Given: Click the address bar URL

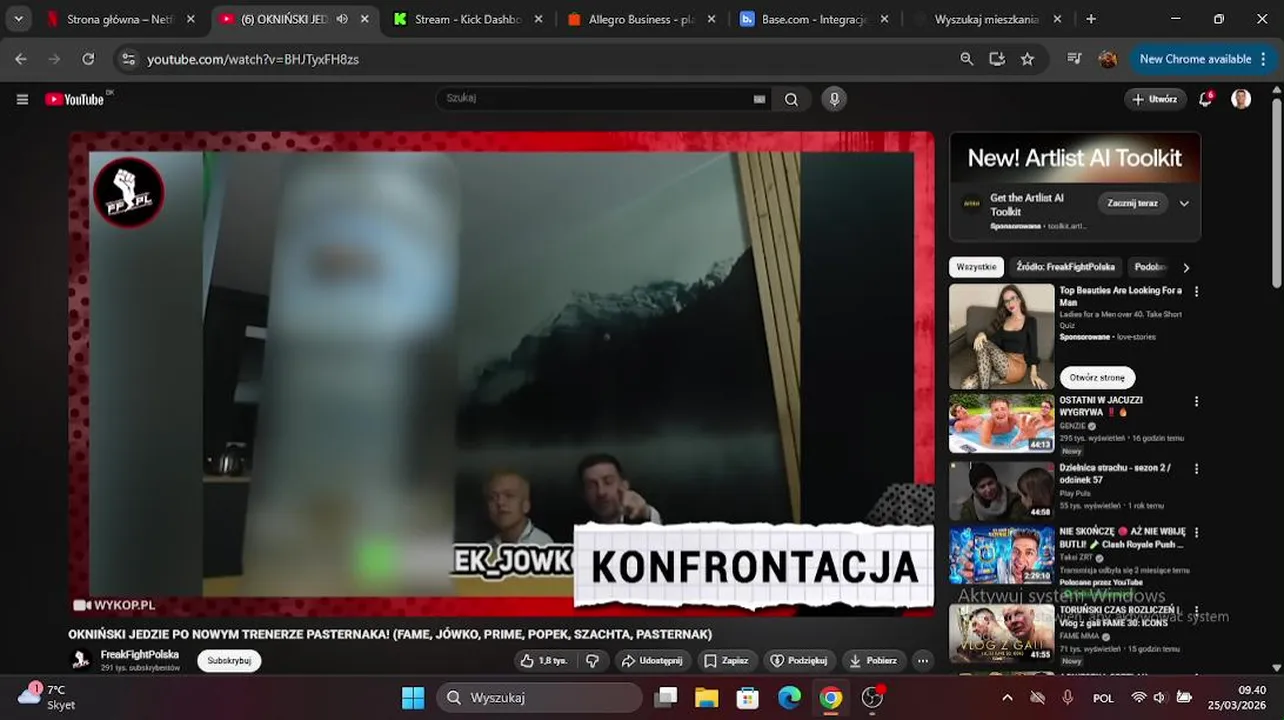Looking at the screenshot, I should point(253,59).
